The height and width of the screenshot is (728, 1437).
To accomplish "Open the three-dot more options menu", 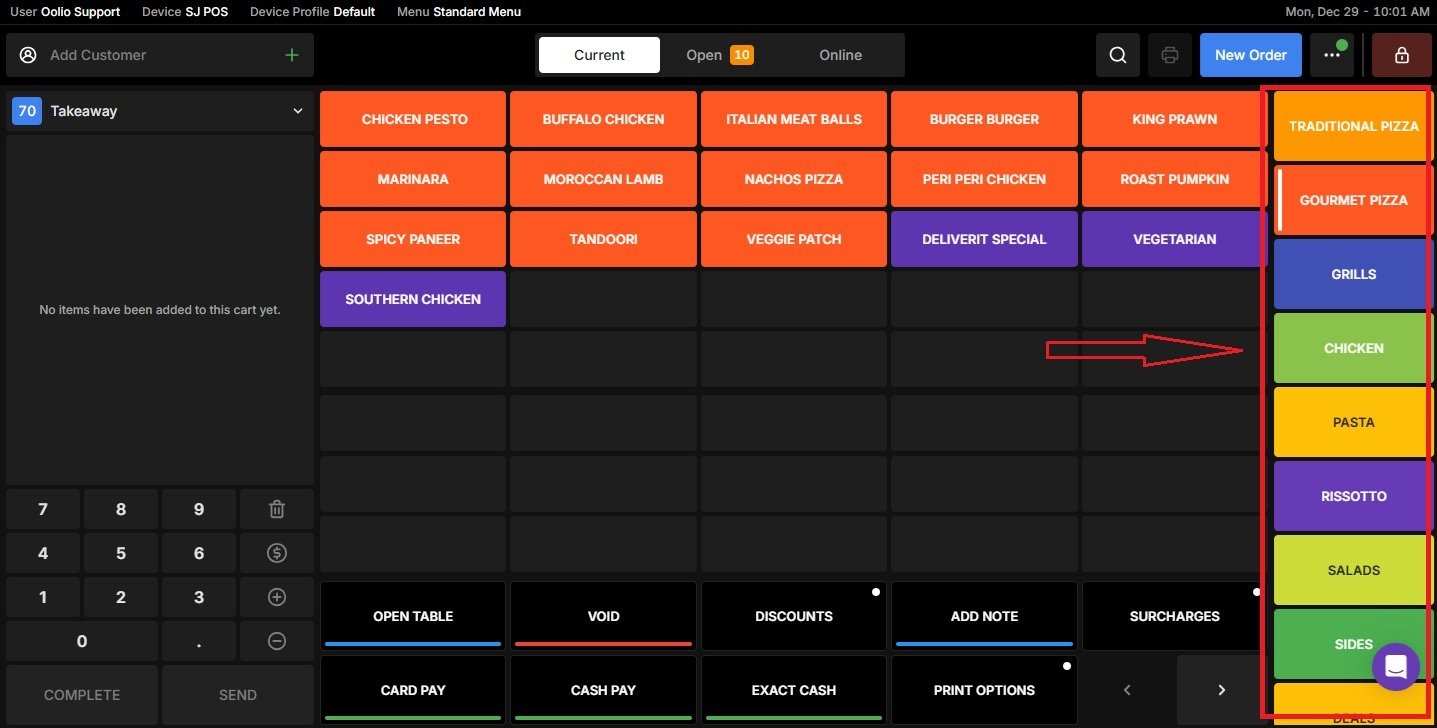I will point(1332,55).
